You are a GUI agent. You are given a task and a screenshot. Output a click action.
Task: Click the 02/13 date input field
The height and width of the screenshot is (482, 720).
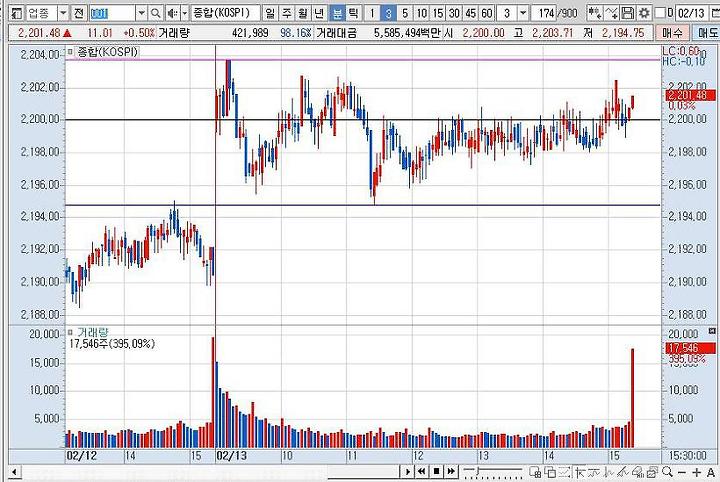click(x=691, y=13)
